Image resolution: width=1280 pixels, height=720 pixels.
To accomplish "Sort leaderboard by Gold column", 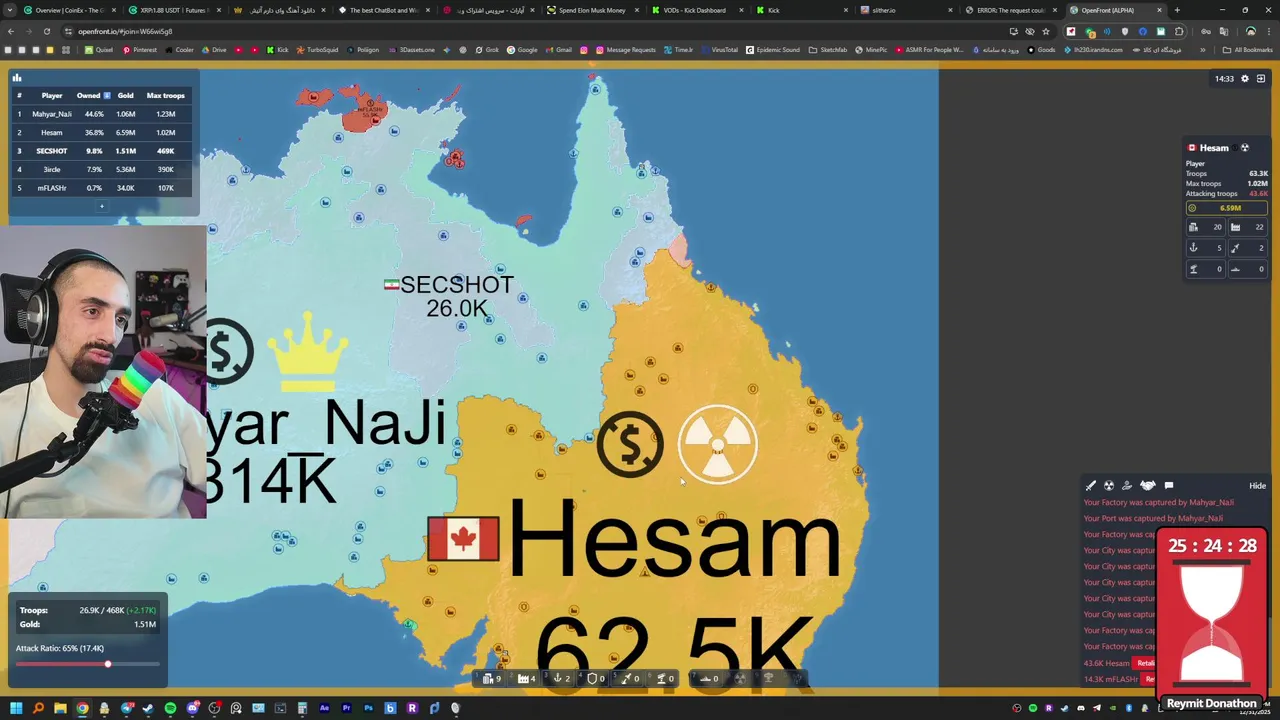I will tap(125, 96).
